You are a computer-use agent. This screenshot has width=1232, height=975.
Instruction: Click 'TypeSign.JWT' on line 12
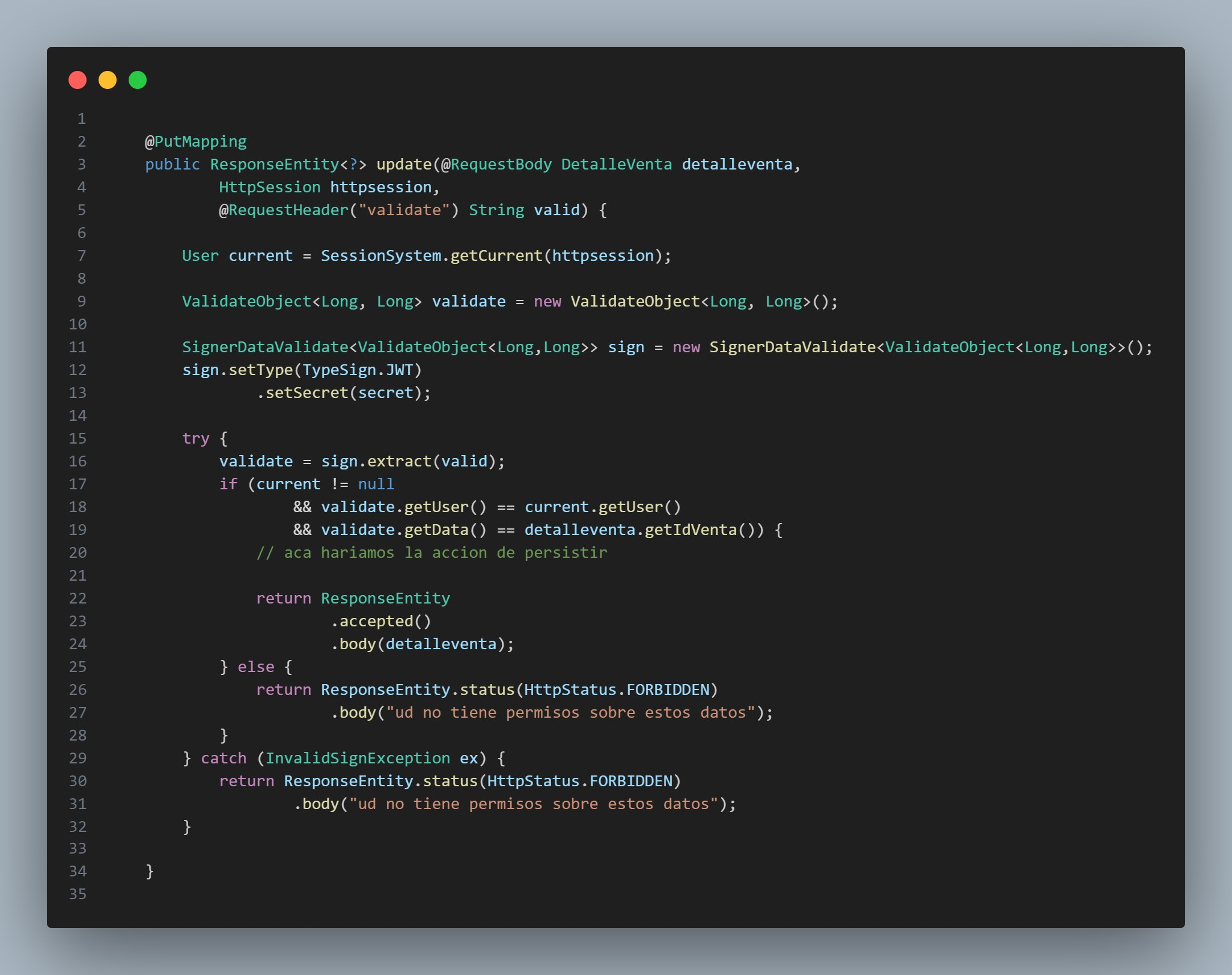tap(358, 370)
